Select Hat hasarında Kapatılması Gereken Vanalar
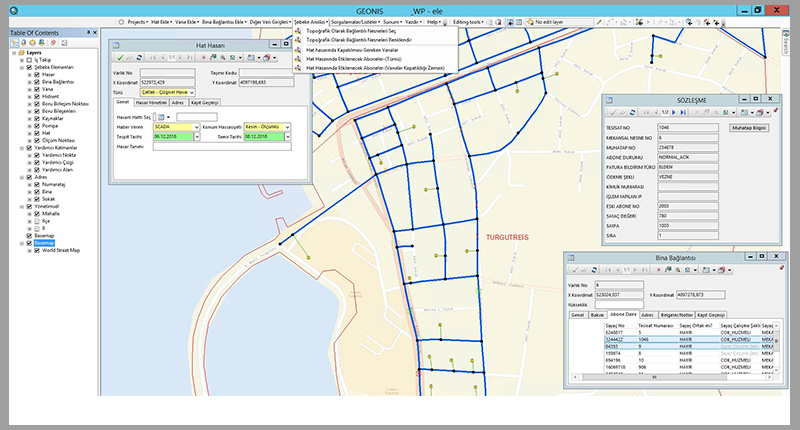This screenshot has height=430, width=800. tap(352, 50)
